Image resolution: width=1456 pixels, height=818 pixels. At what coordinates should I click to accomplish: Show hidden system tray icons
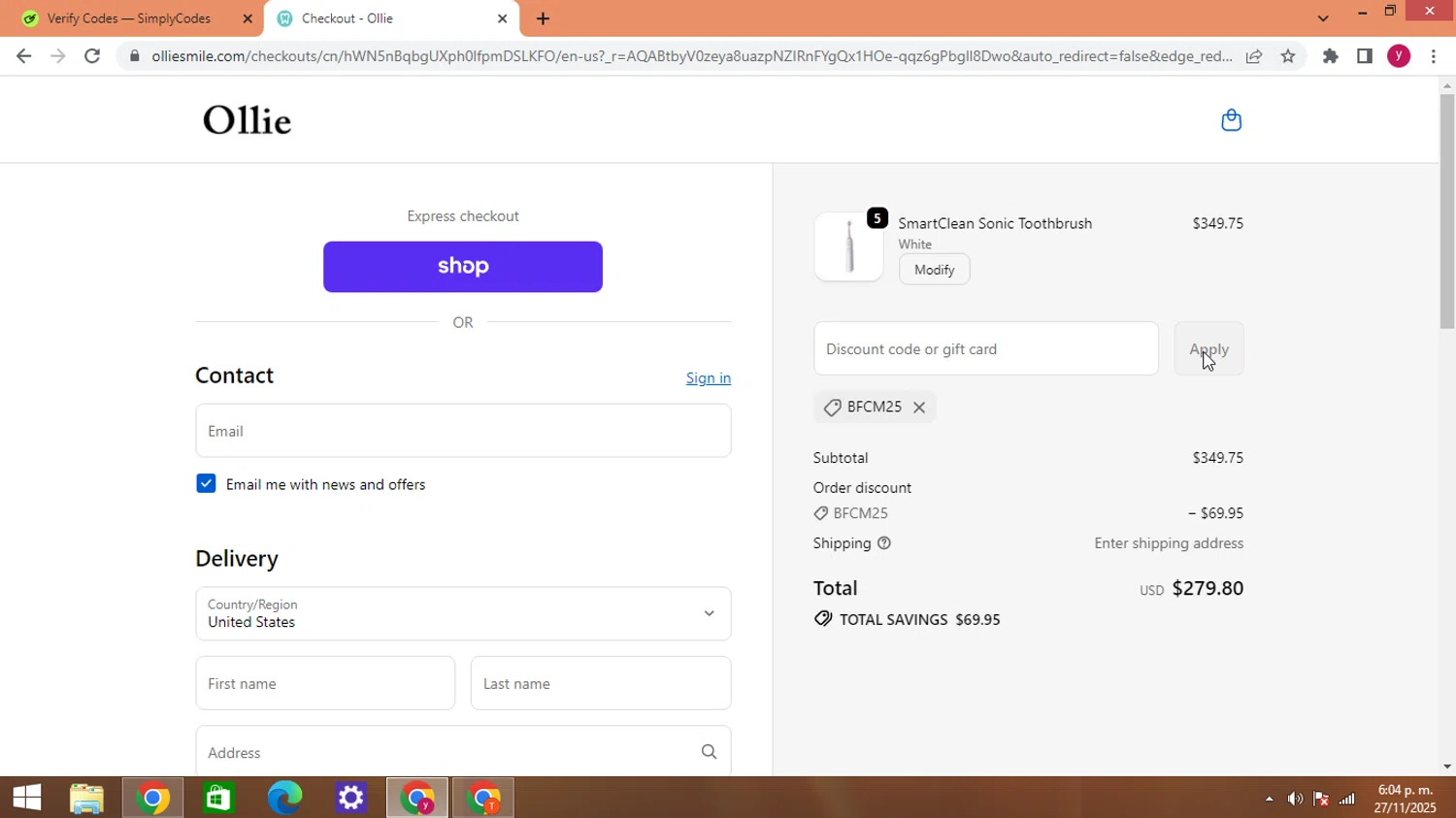1269,799
